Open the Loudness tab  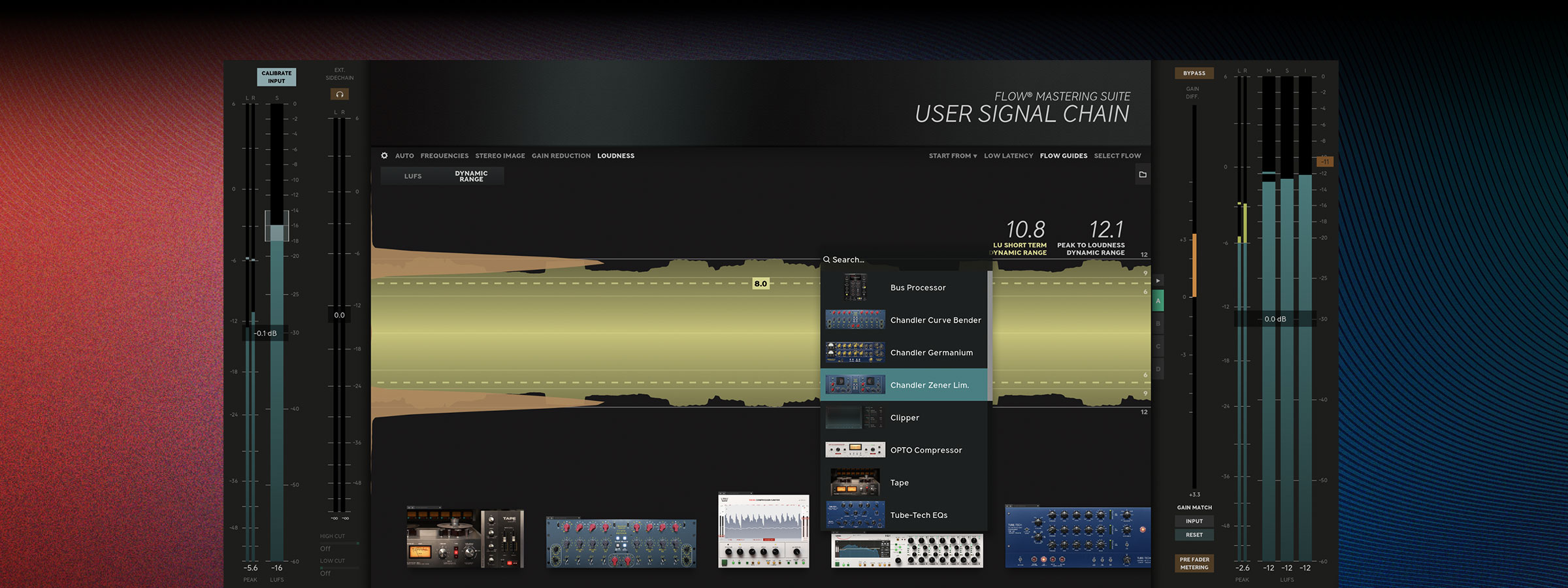point(615,155)
